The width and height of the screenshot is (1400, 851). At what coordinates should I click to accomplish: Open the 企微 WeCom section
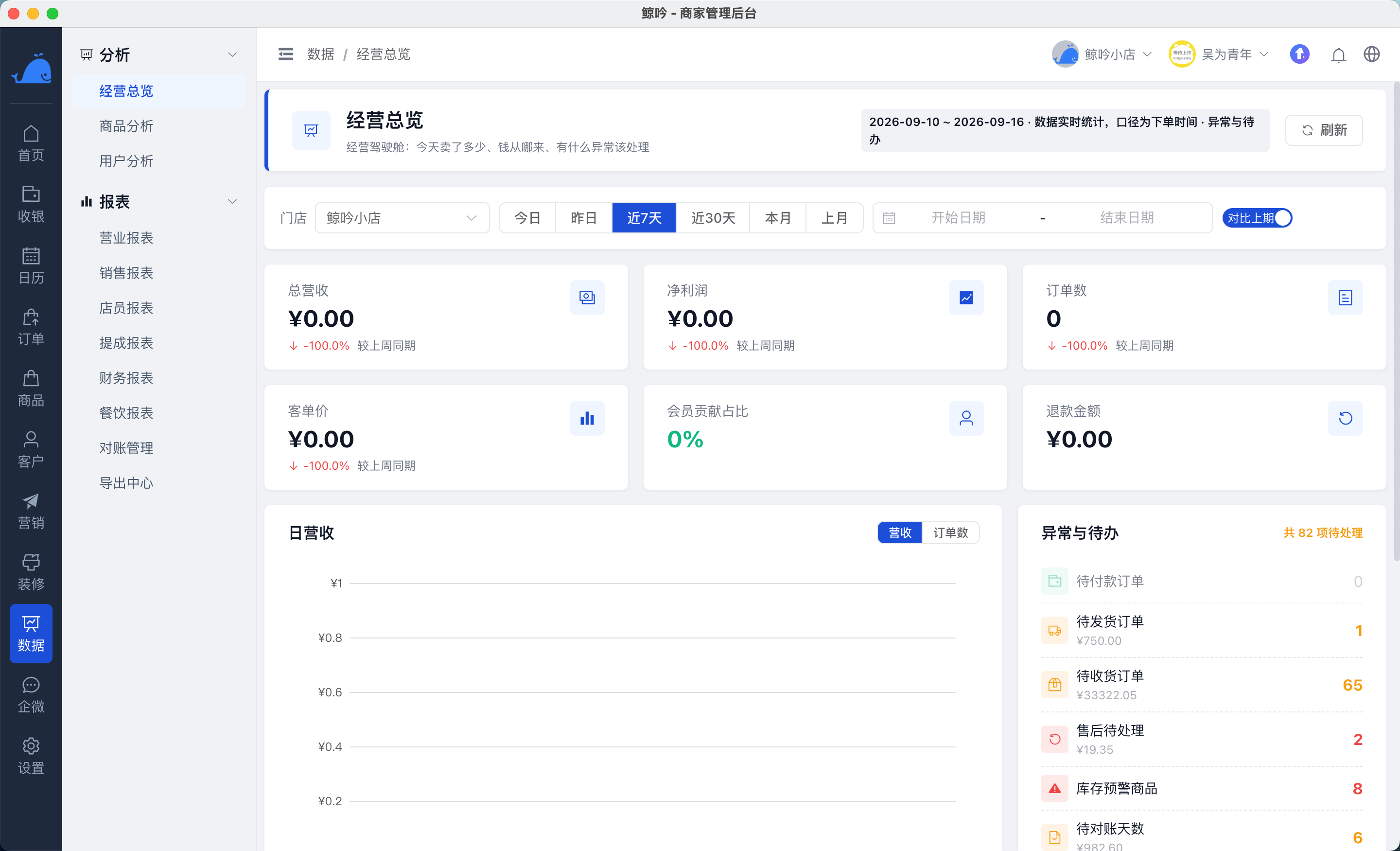(31, 695)
